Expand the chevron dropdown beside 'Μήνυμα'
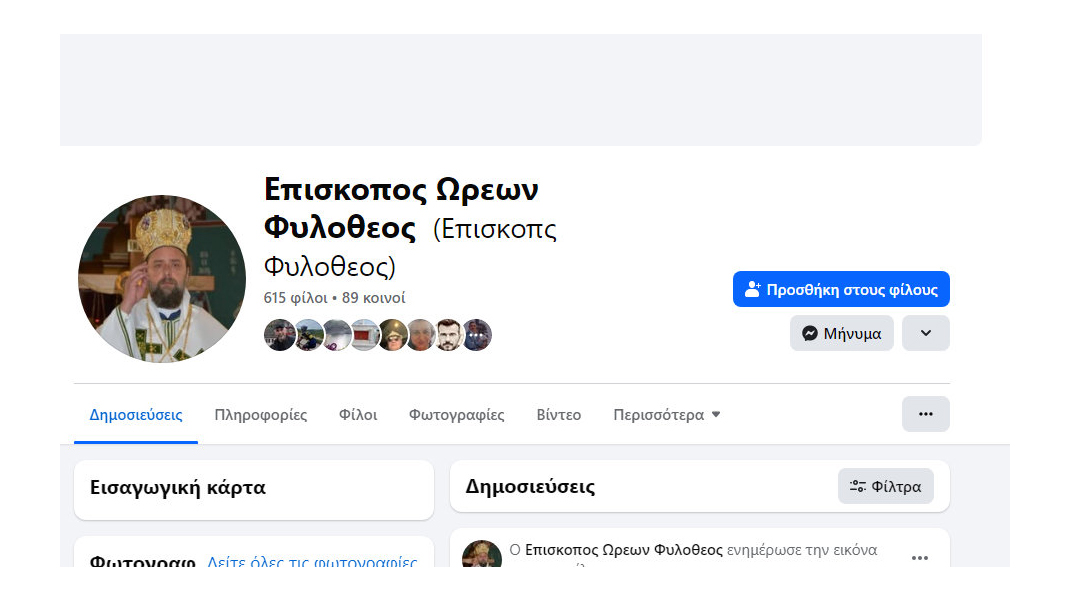The image size is (1070, 600). click(x=925, y=333)
